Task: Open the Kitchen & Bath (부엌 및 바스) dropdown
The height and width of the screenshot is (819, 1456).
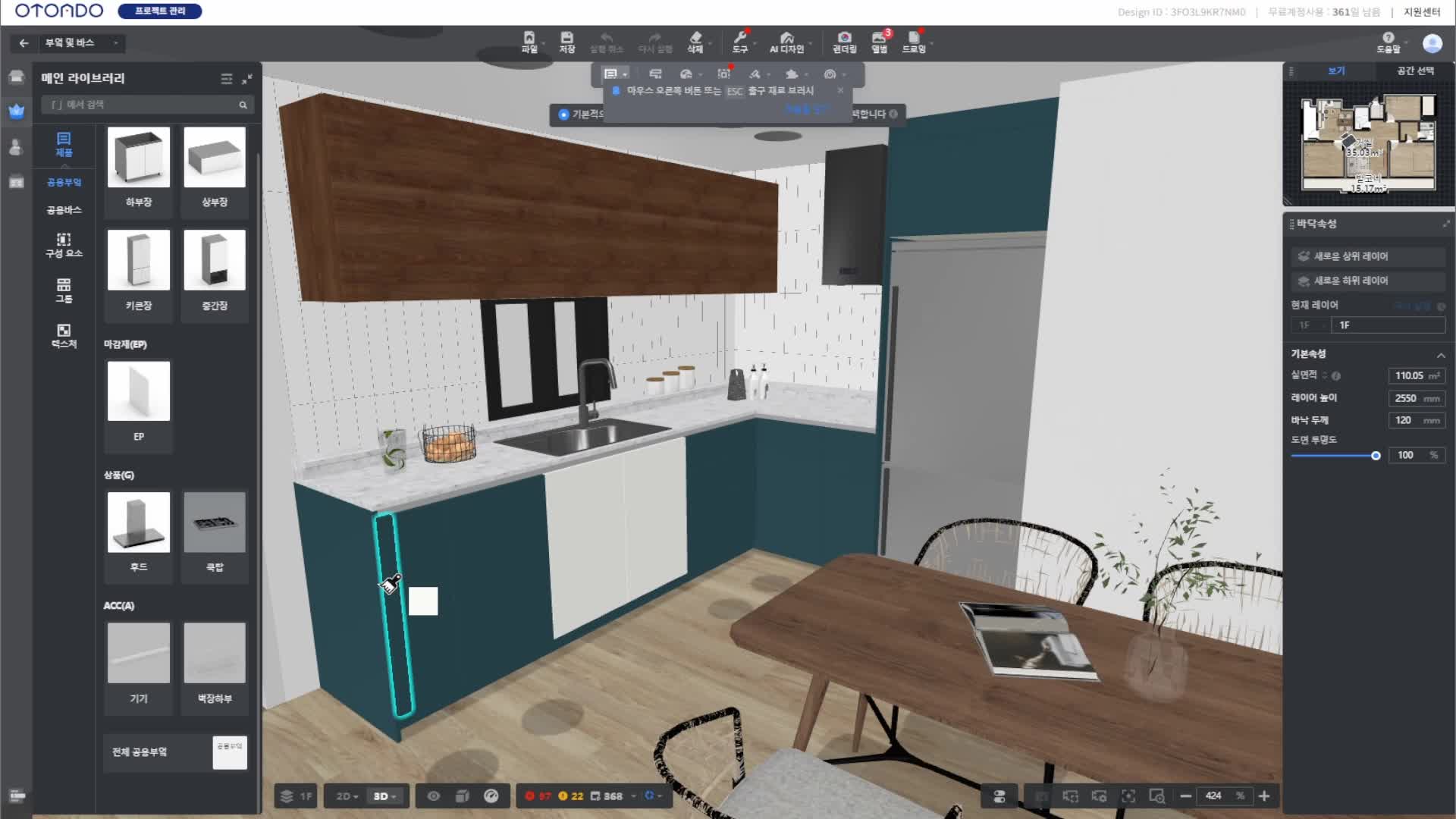Action: click(x=80, y=43)
